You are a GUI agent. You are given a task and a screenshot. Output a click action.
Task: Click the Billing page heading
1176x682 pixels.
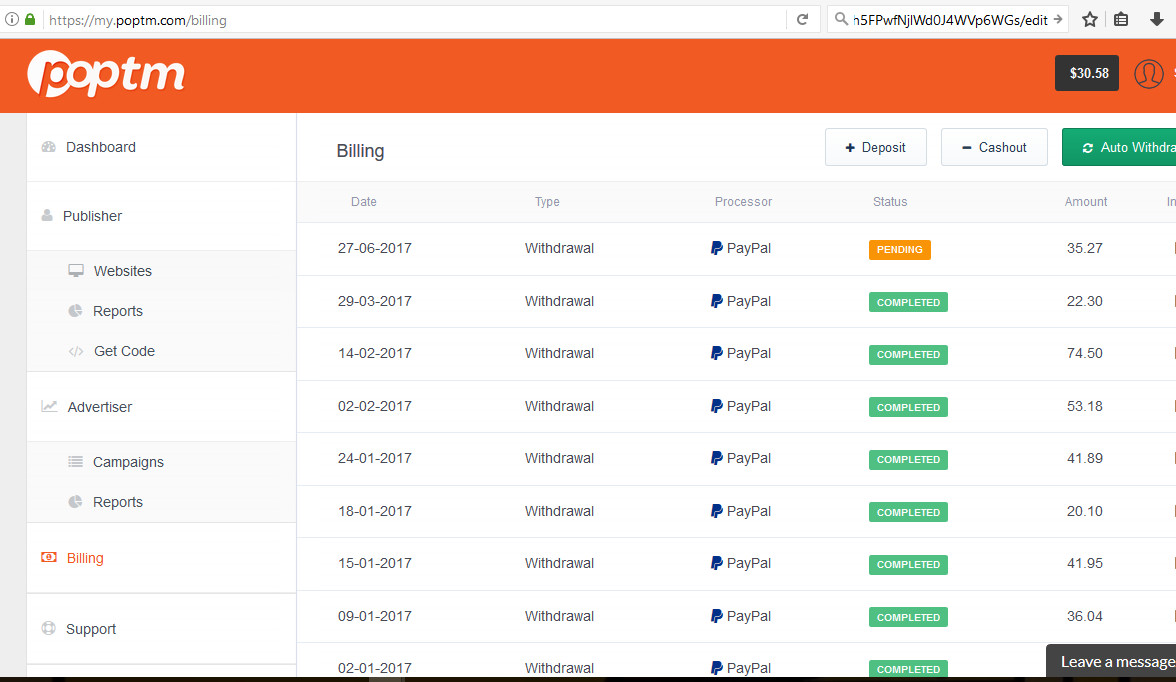click(x=360, y=151)
